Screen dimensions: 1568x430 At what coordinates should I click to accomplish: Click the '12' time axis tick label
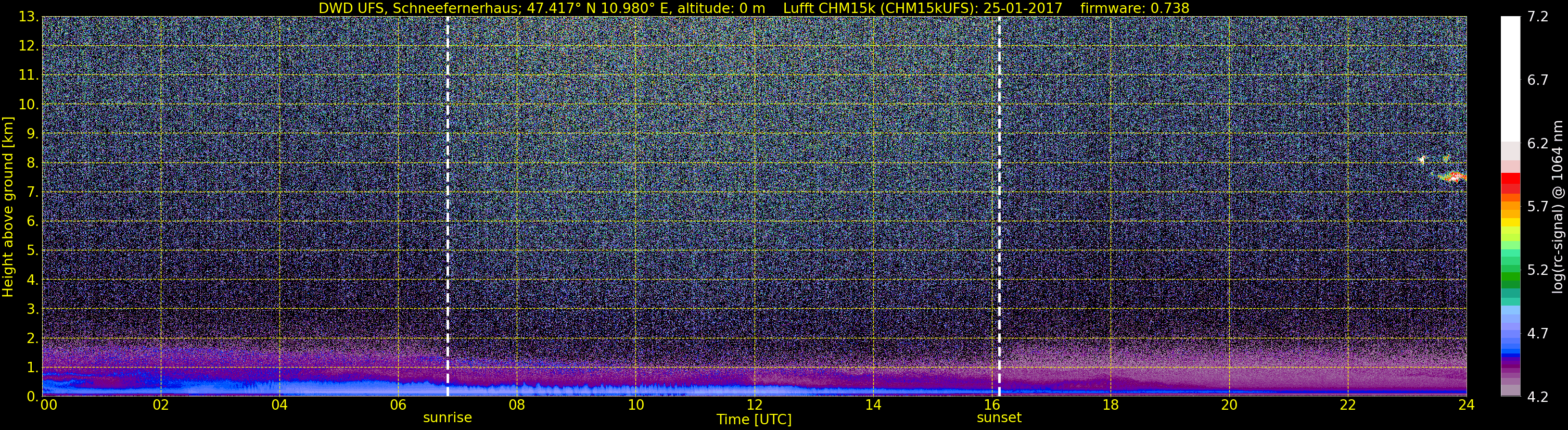click(x=754, y=405)
